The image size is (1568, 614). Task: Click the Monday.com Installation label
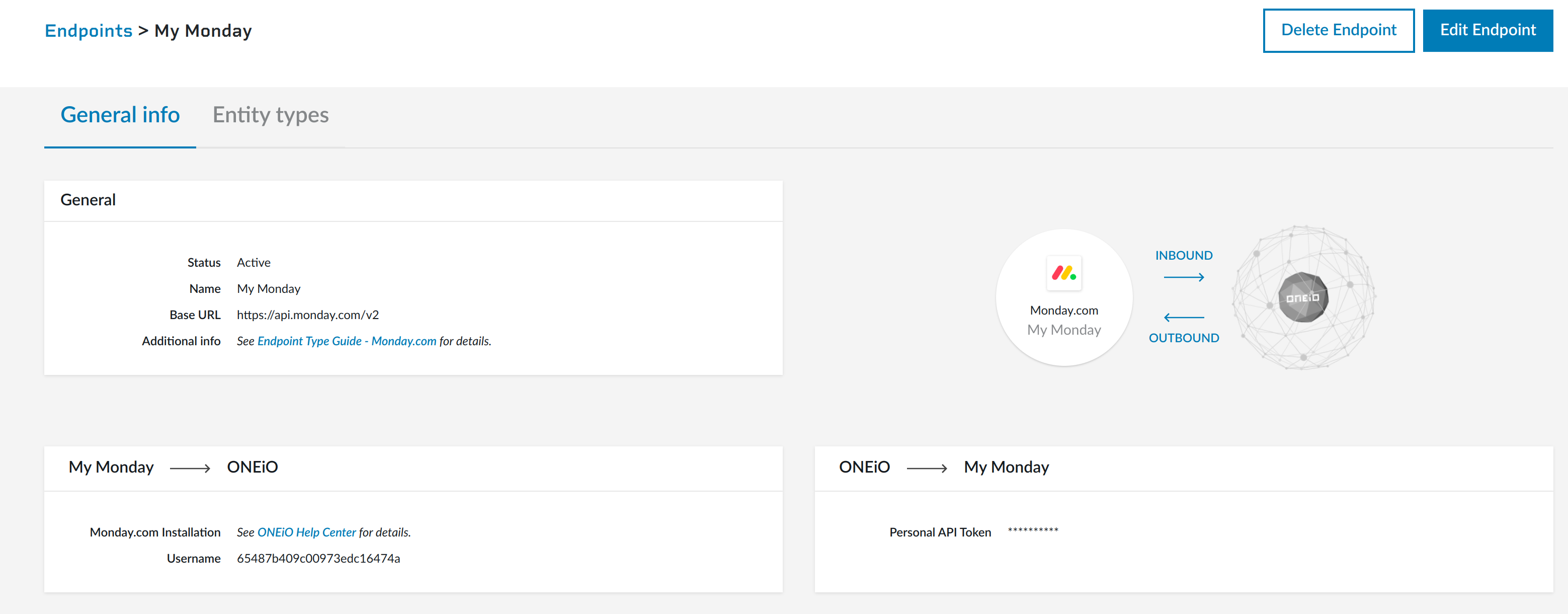click(x=154, y=532)
